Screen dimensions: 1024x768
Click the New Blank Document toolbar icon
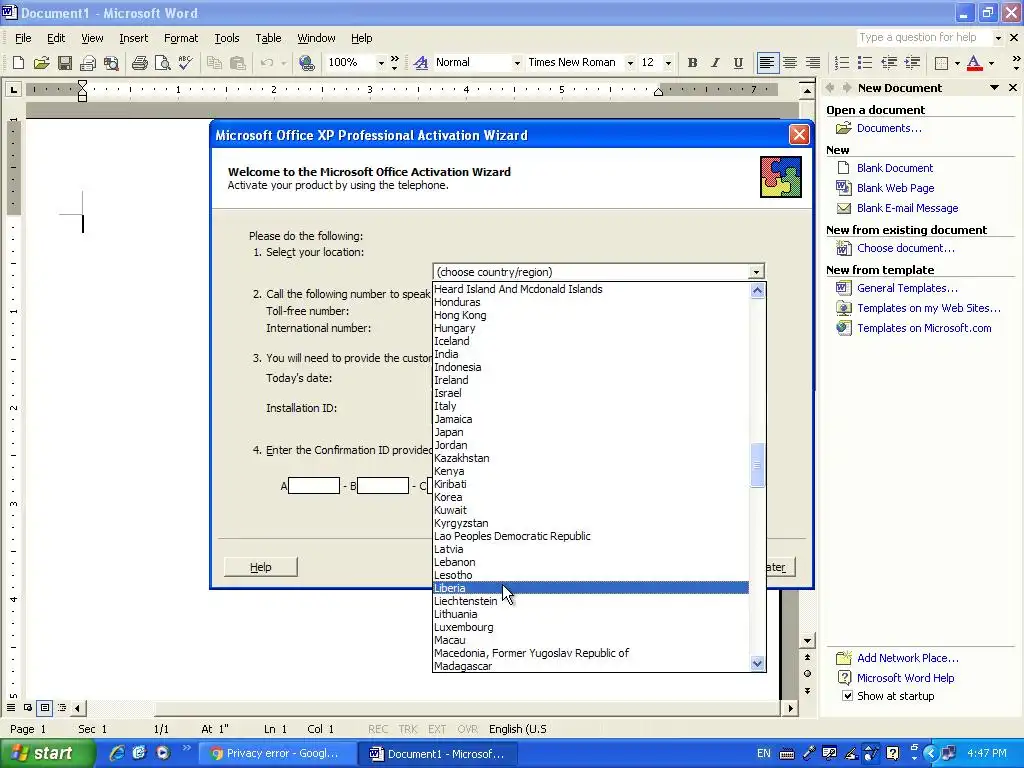[x=18, y=63]
